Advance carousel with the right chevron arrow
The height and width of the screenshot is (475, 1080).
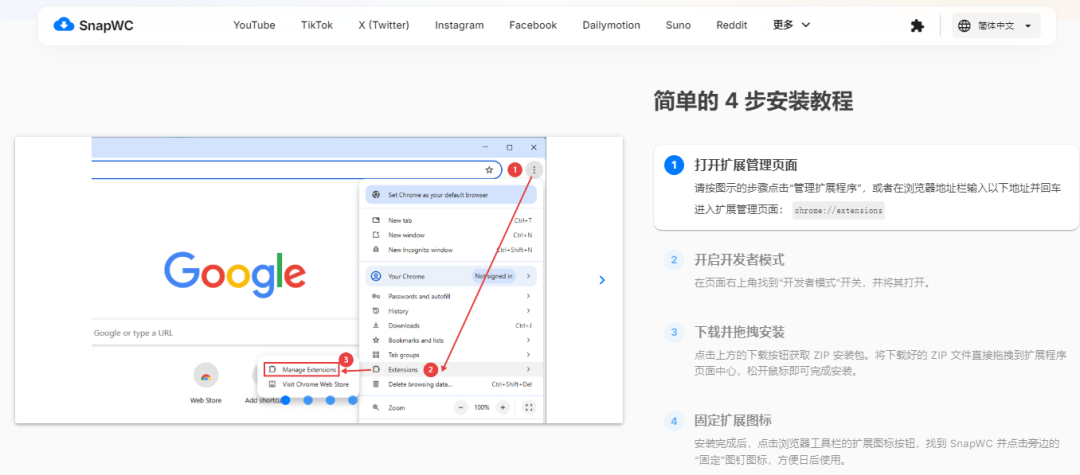tap(602, 280)
